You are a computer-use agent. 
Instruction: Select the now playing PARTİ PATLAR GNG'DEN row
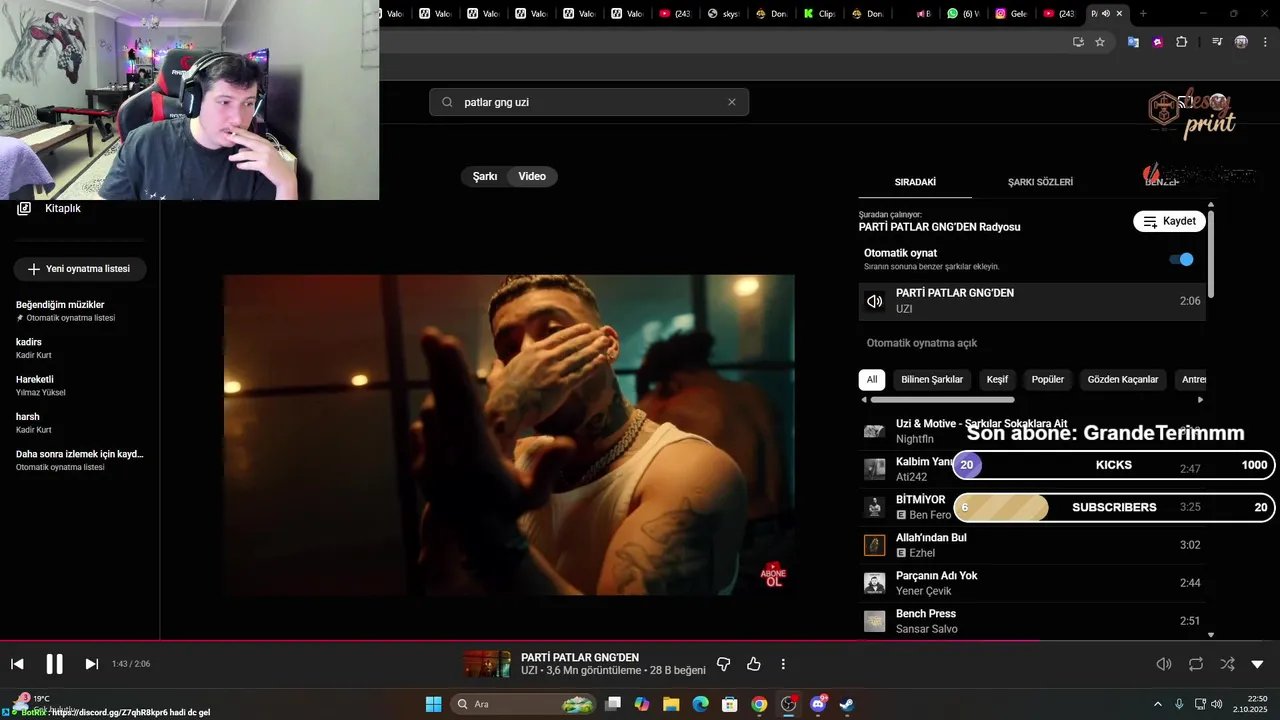pyautogui.click(x=1032, y=301)
